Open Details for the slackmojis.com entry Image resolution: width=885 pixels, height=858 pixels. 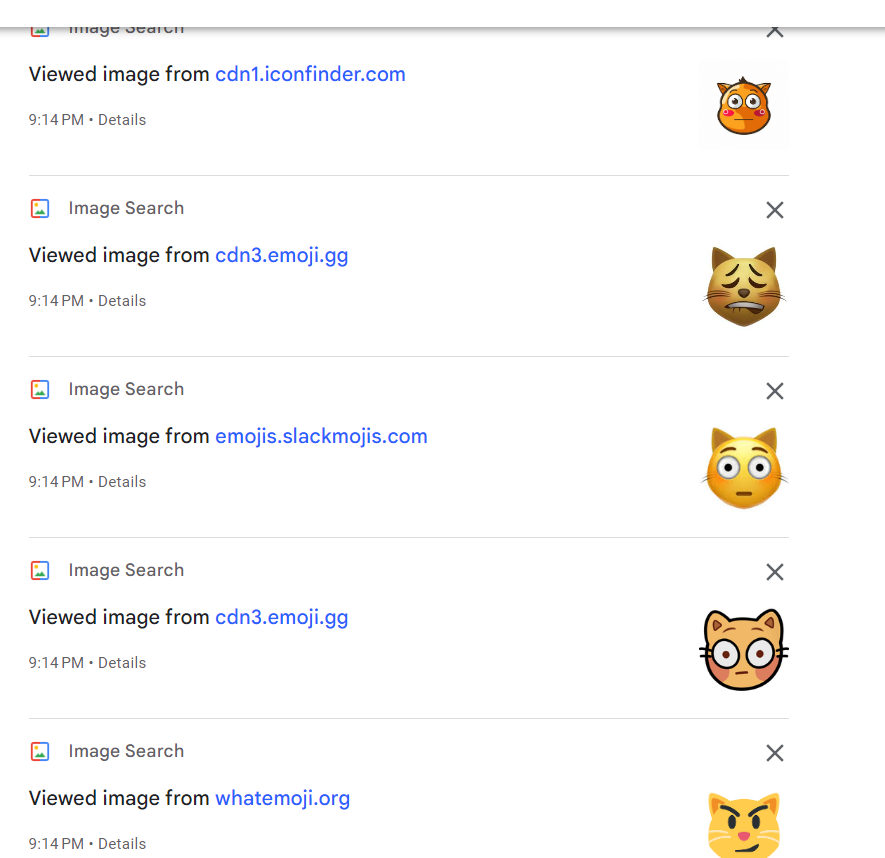coord(122,481)
